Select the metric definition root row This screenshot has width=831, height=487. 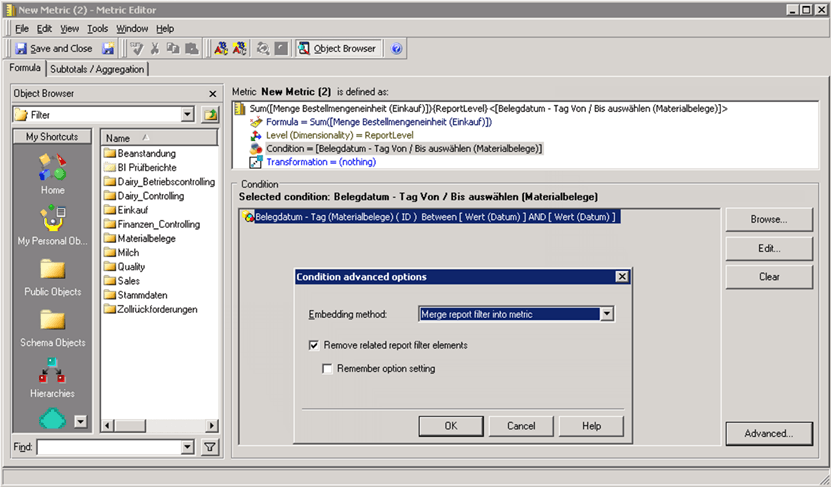click(x=488, y=109)
